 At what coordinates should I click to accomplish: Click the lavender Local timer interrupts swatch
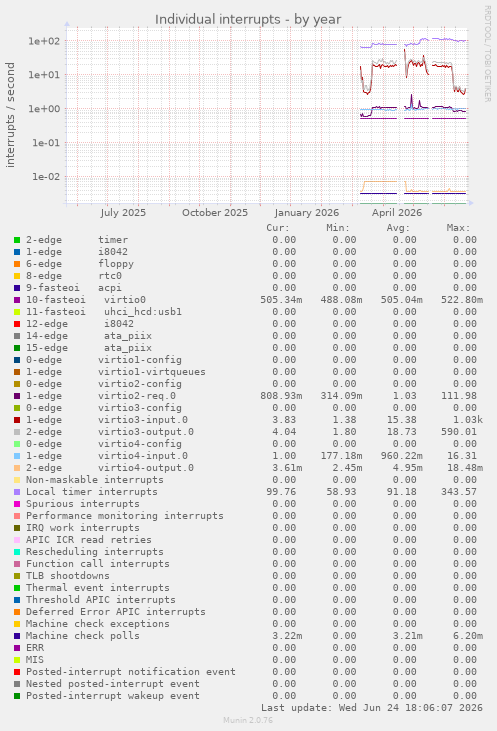tap(17, 492)
